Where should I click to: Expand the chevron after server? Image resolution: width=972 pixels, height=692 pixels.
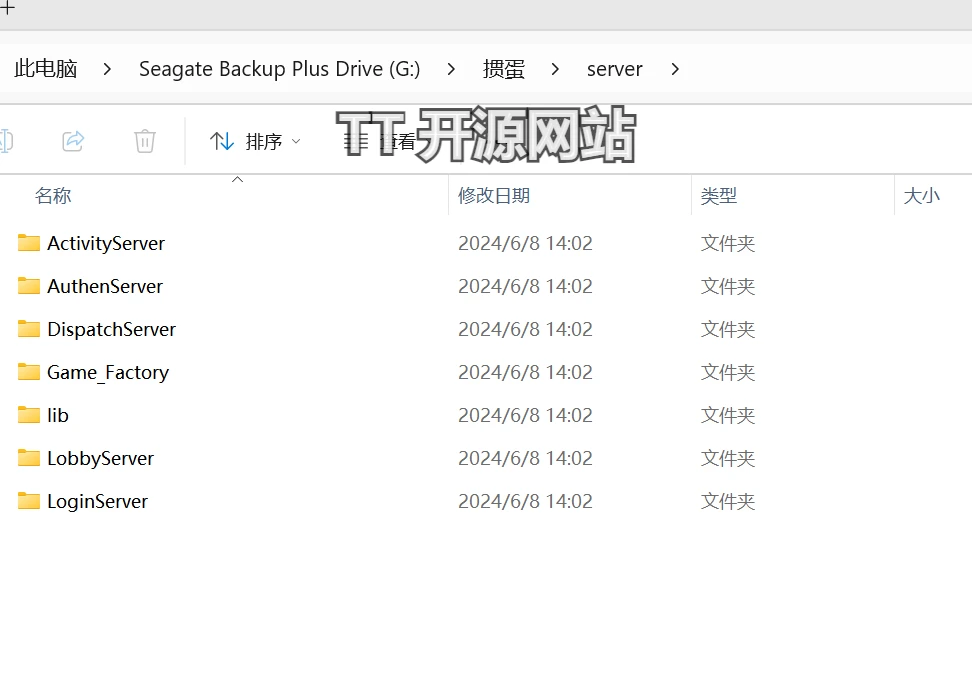coord(676,69)
